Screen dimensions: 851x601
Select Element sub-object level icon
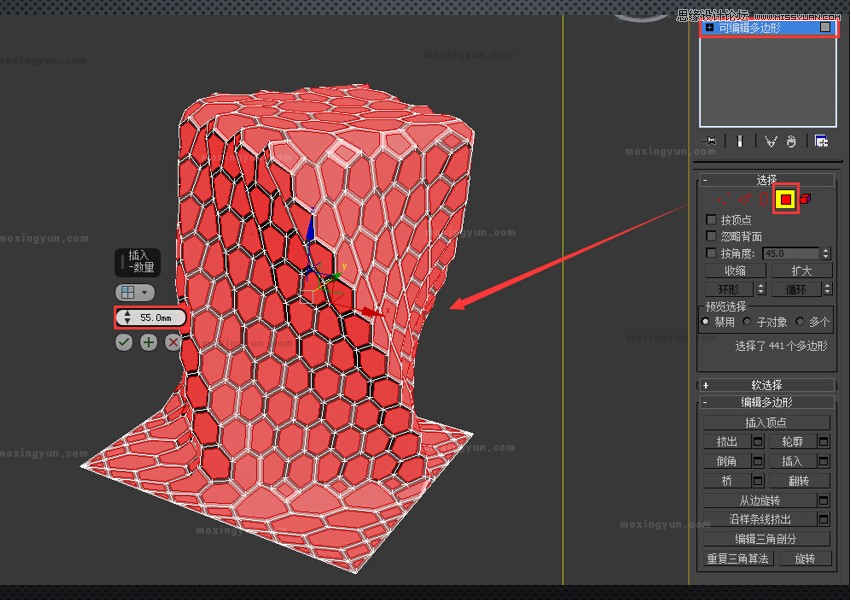coord(806,199)
